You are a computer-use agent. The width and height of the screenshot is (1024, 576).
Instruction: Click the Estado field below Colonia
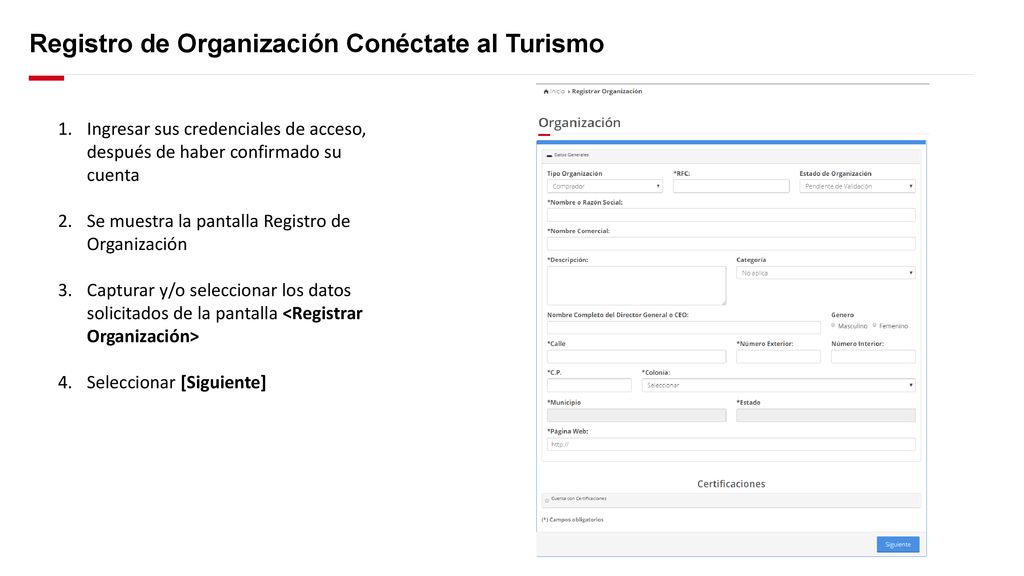pyautogui.click(x=825, y=415)
